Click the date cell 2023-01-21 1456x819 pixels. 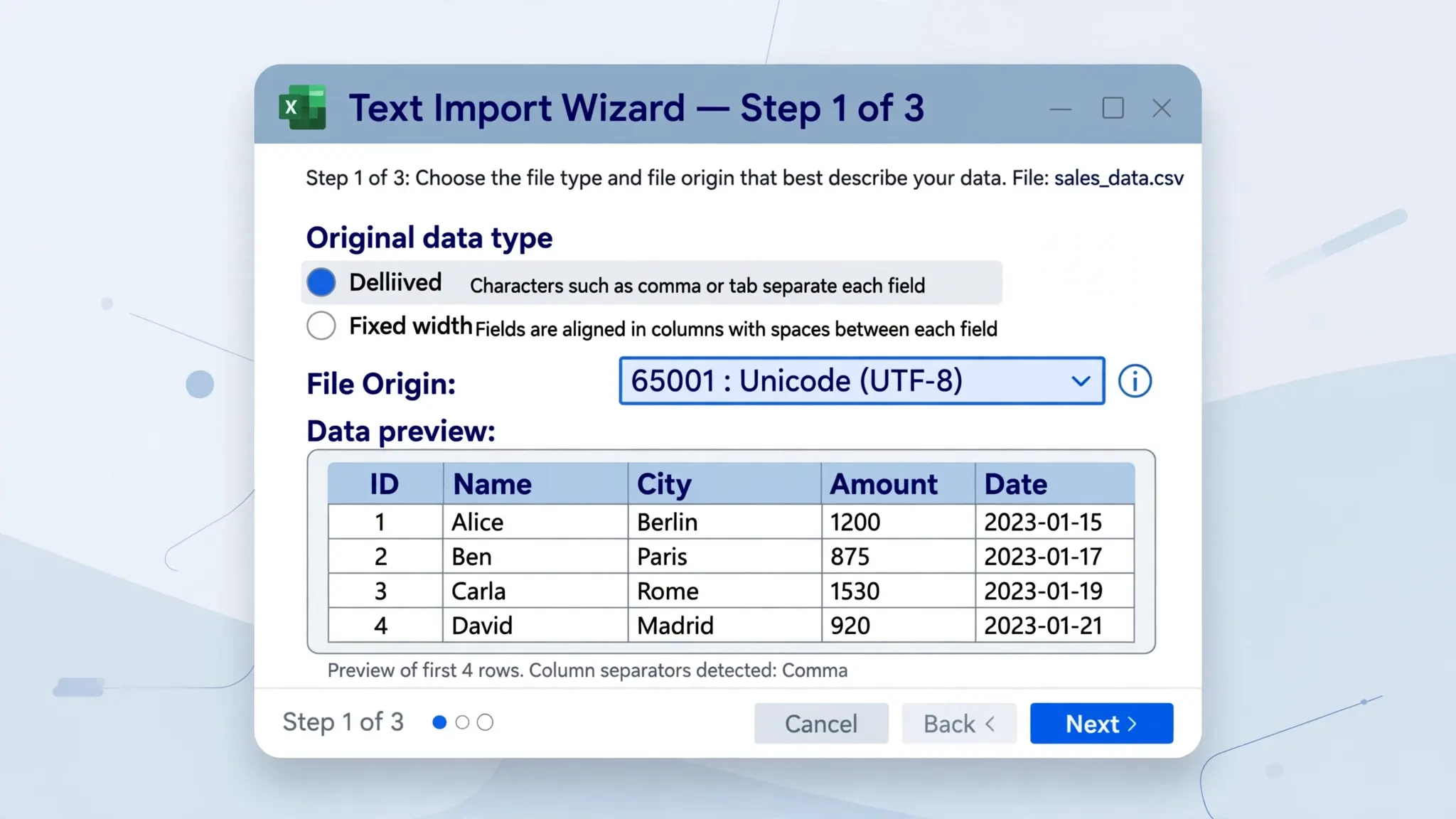pos(1055,625)
